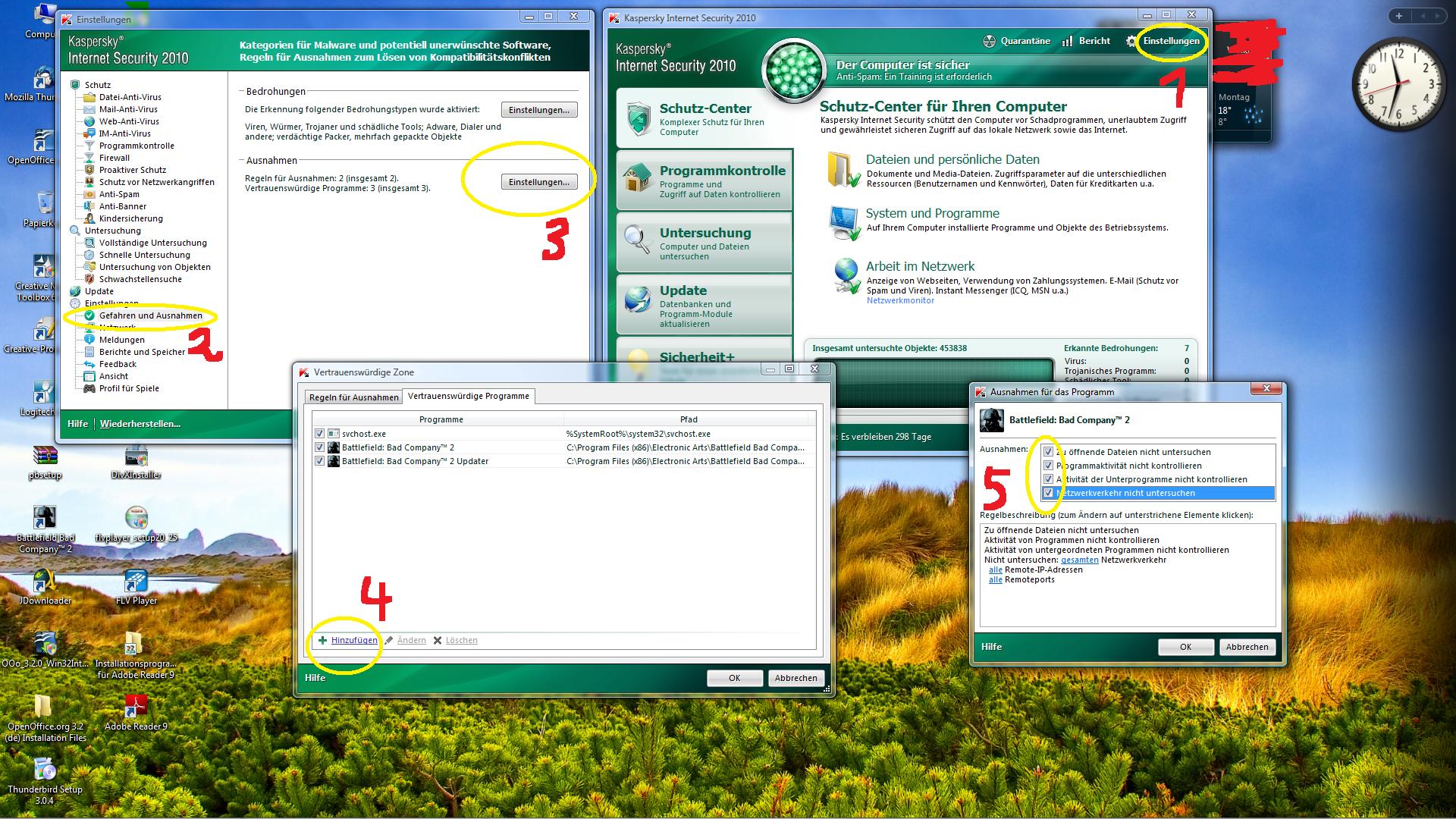Click Abbrechen in Ausnahmen für das Programm

point(1247,647)
